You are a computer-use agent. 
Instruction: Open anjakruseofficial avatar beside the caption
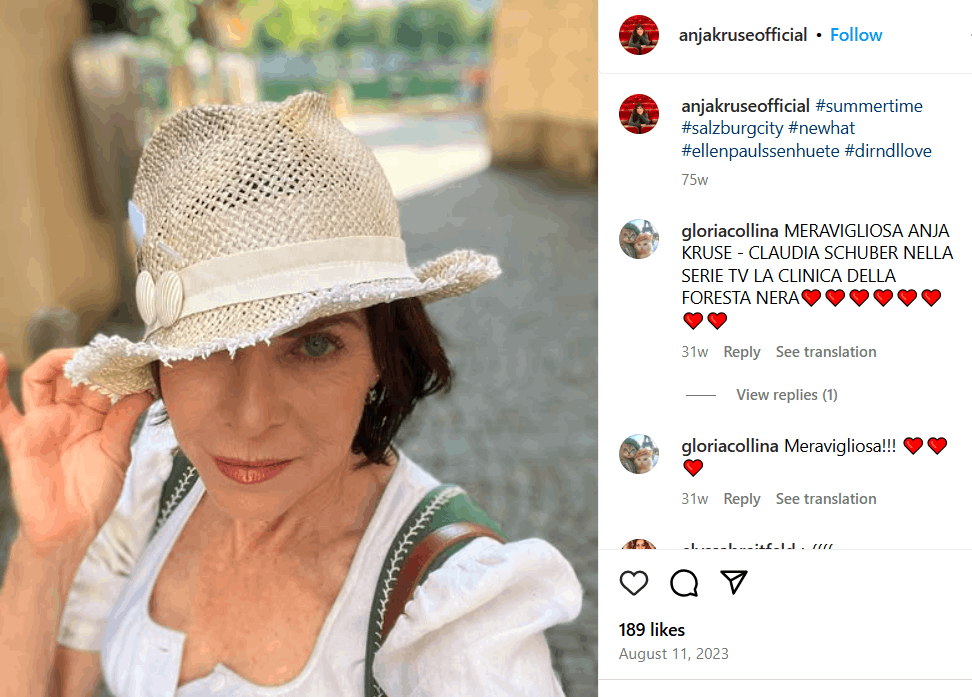tap(638, 114)
